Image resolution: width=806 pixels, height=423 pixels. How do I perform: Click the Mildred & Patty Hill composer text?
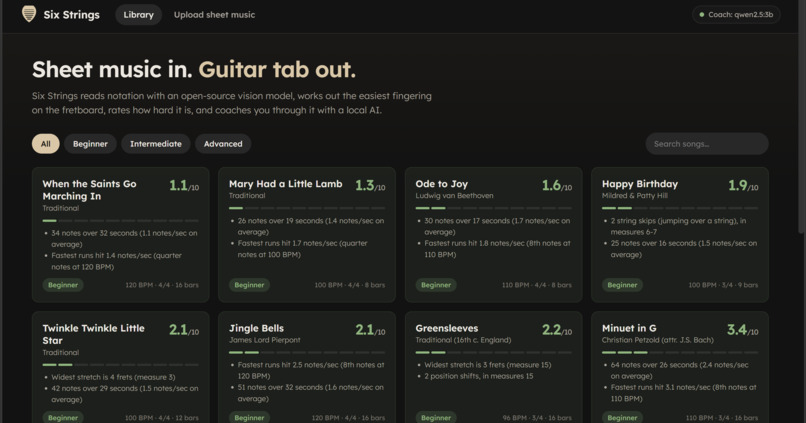click(635, 196)
